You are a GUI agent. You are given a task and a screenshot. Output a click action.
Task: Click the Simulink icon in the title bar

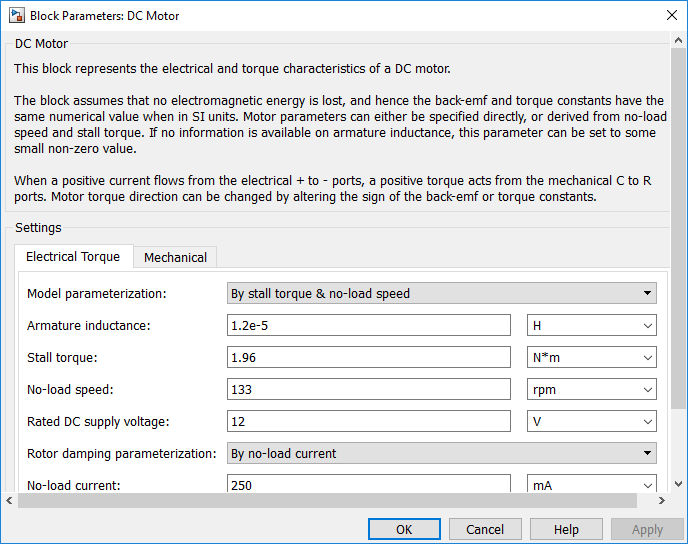point(15,16)
